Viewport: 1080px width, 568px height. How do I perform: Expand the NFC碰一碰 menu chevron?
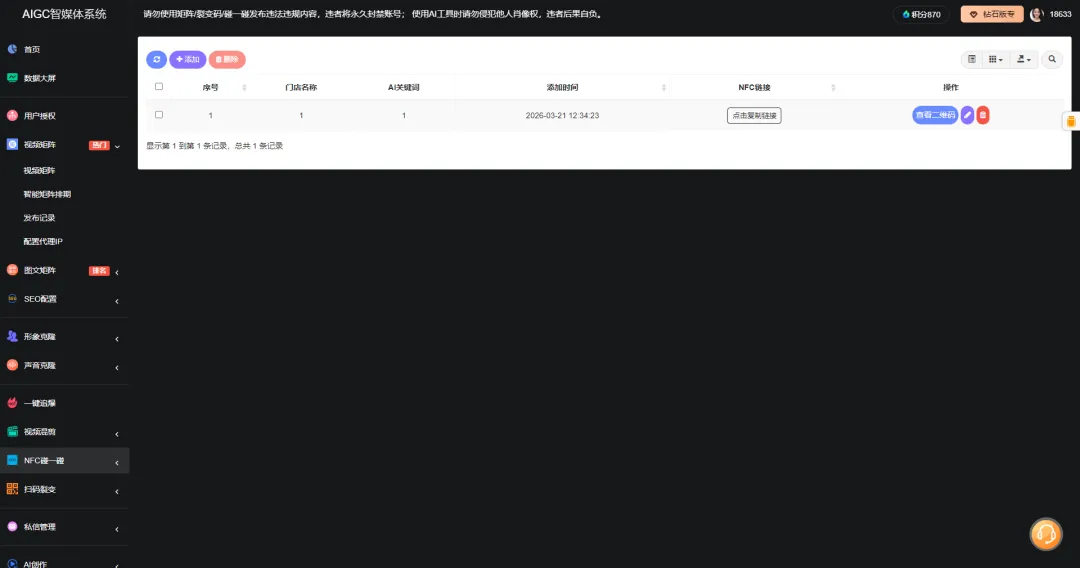pos(117,463)
